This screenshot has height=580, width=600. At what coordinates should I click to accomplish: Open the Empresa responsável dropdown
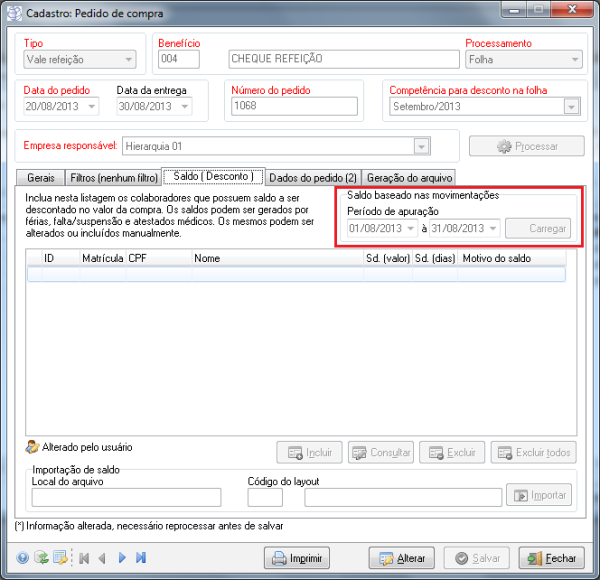click(422, 146)
